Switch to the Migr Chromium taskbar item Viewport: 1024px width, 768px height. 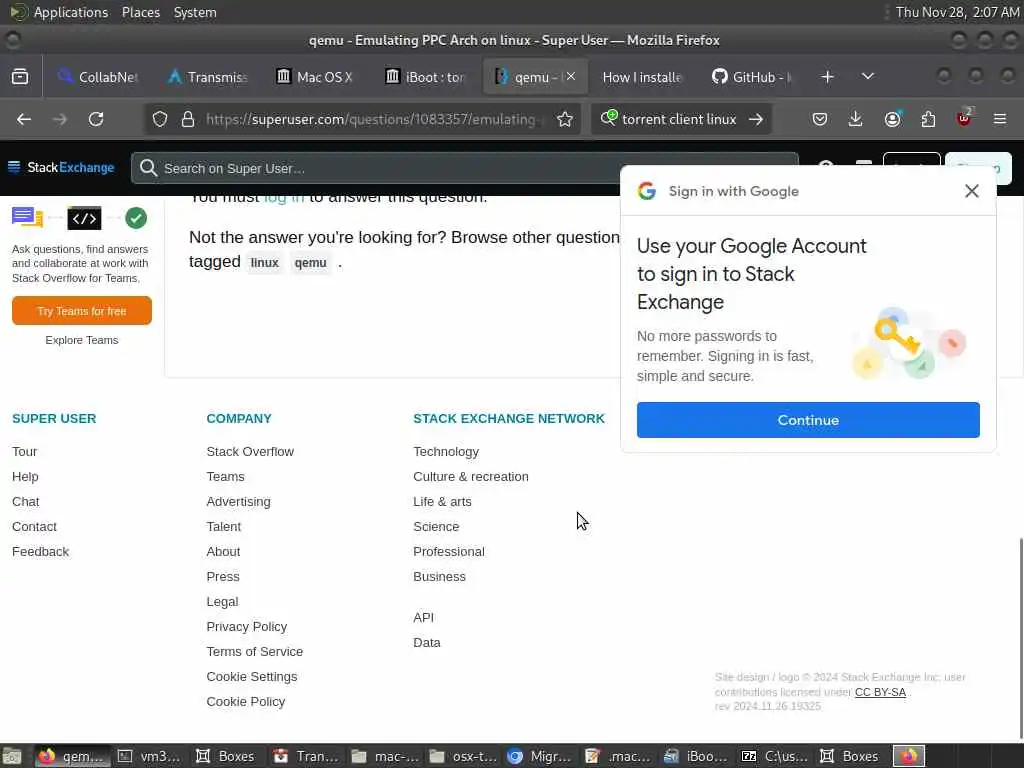(x=541, y=756)
